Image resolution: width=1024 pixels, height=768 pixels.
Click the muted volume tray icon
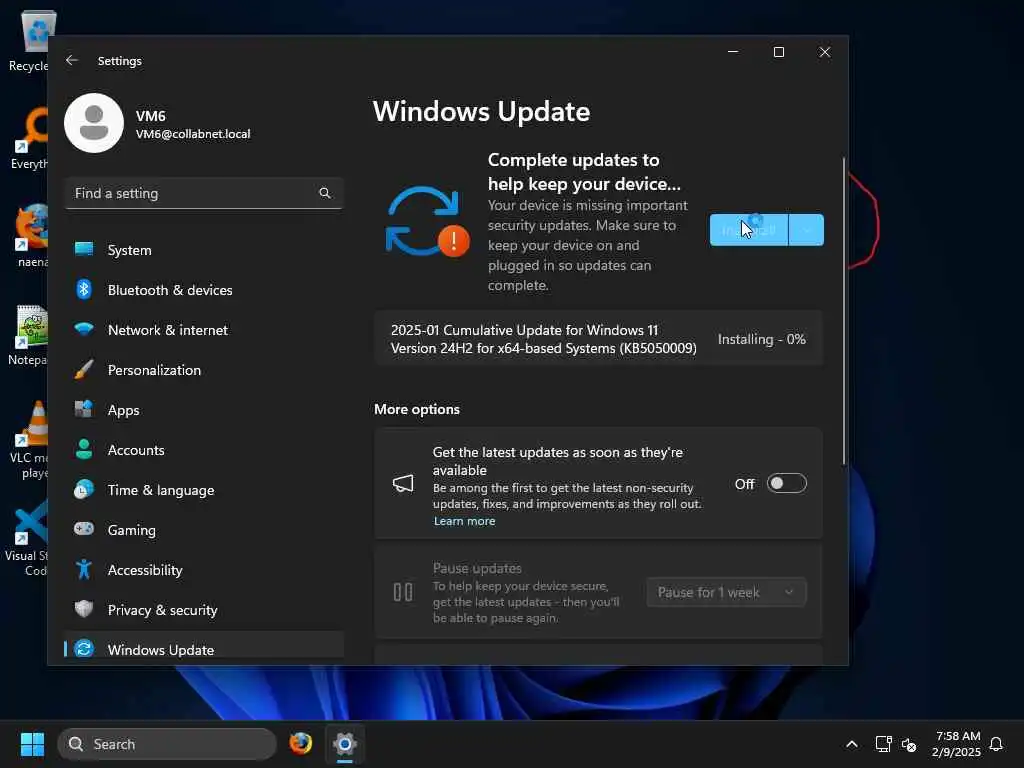coord(908,744)
